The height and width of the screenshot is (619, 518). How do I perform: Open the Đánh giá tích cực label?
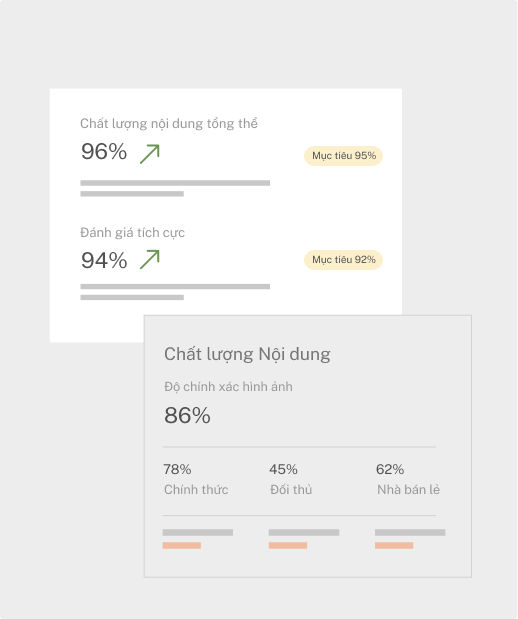[x=133, y=233]
